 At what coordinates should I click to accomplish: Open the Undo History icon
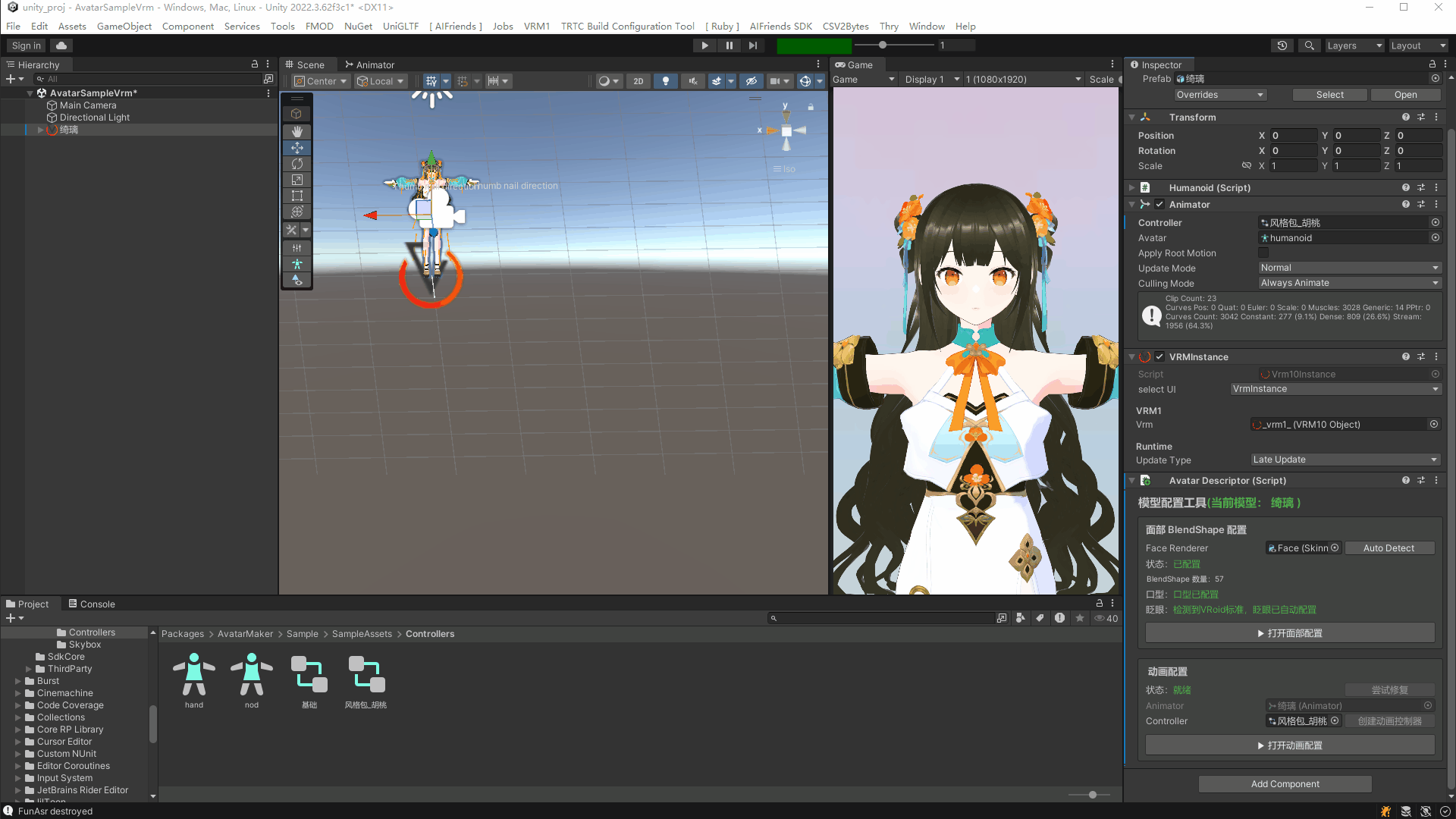[x=1282, y=45]
